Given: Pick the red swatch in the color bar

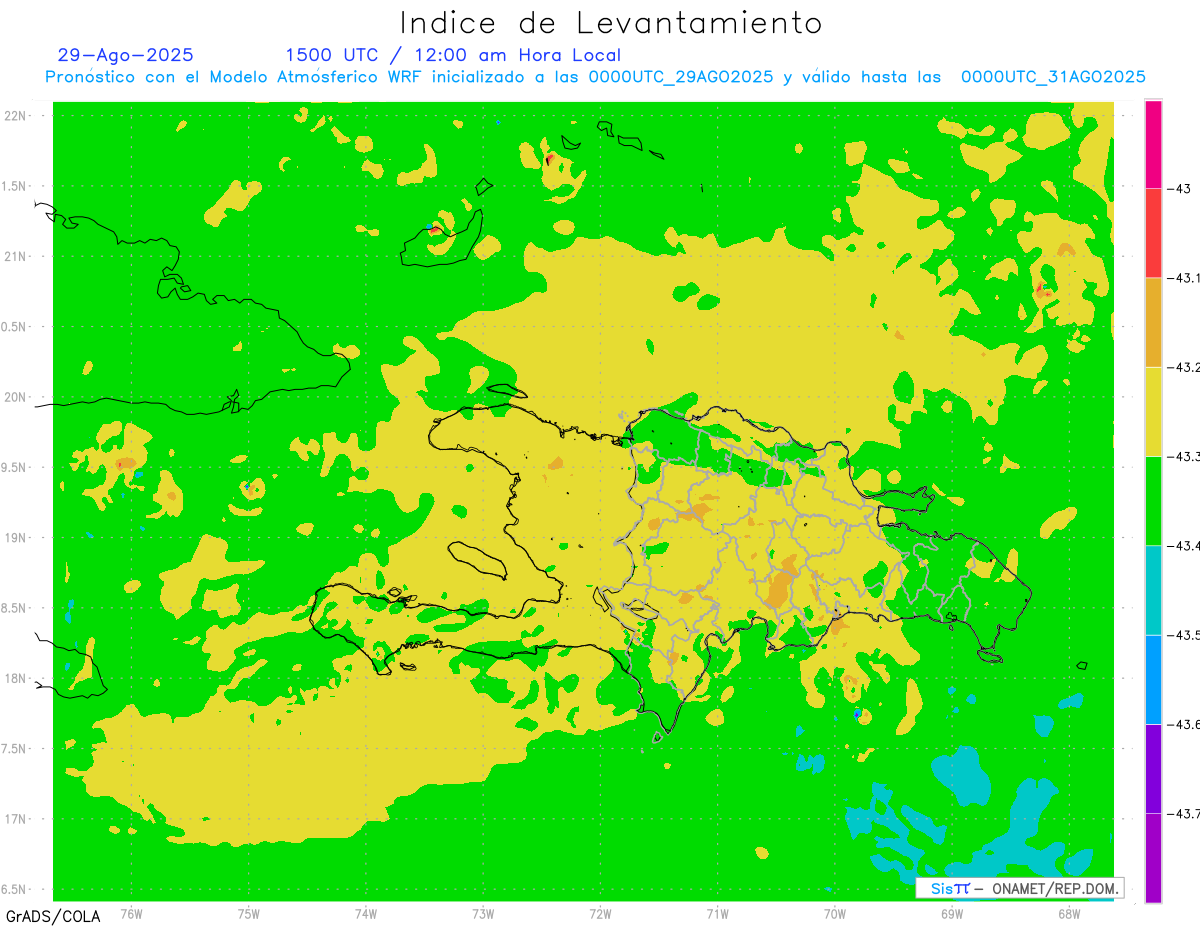Looking at the screenshot, I should [x=1153, y=233].
